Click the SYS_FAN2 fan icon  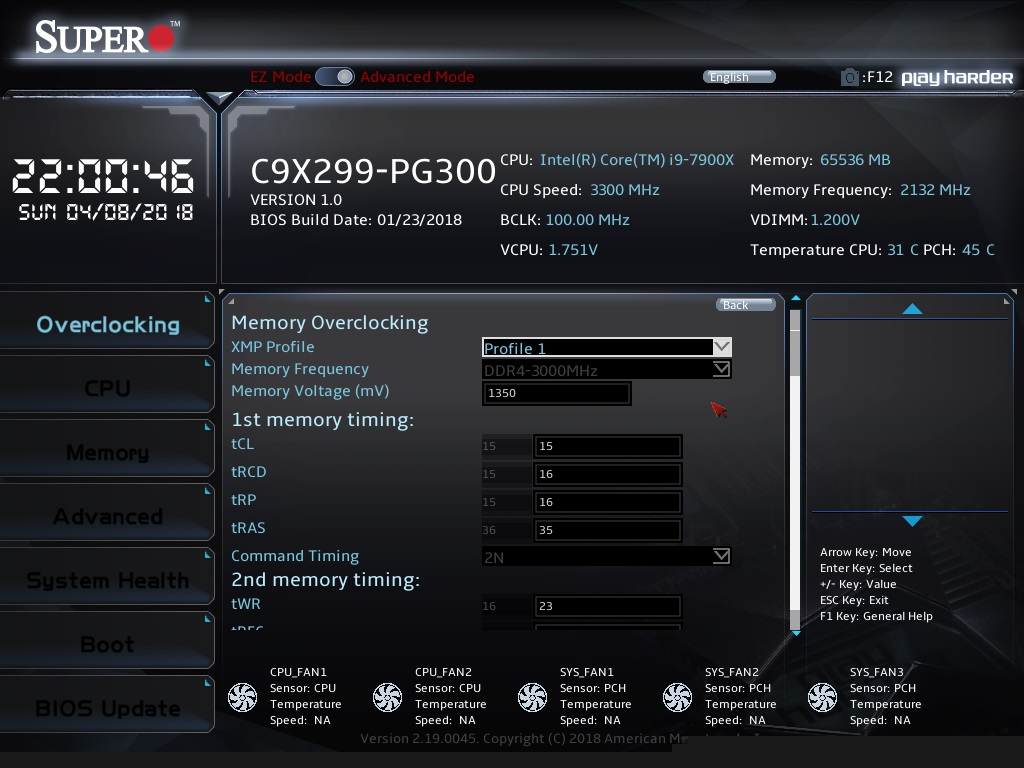pyautogui.click(x=677, y=697)
